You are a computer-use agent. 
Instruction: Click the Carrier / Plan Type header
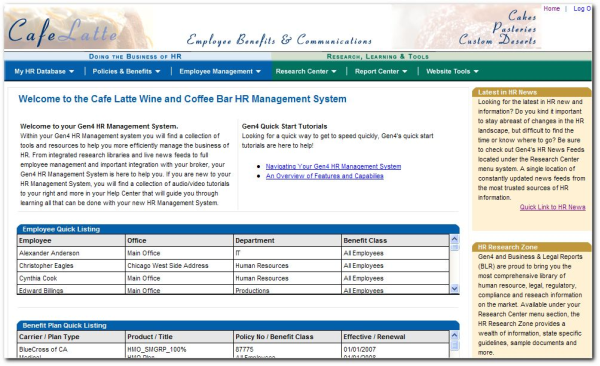pos(72,337)
